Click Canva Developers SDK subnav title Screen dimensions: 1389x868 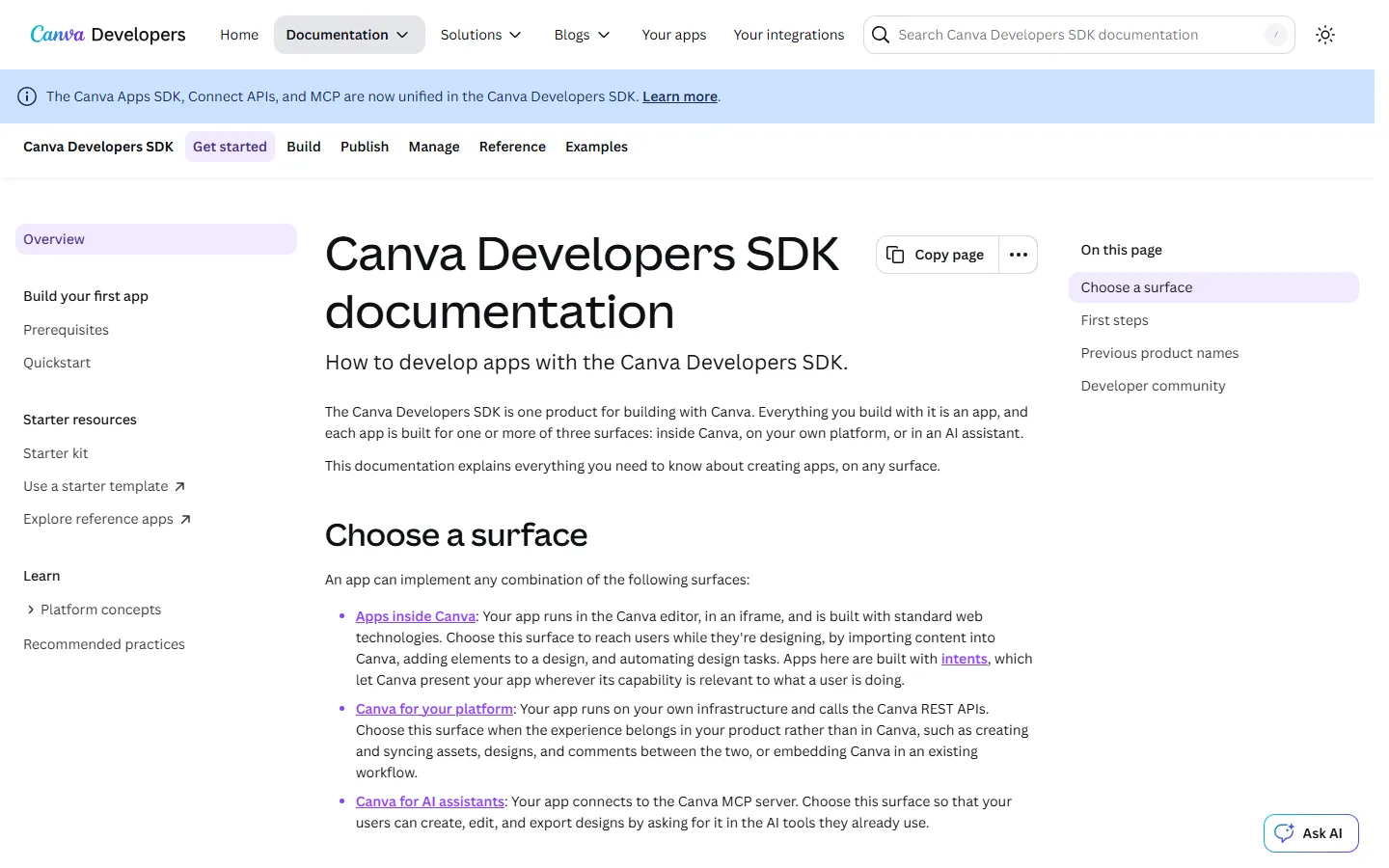coord(98,147)
